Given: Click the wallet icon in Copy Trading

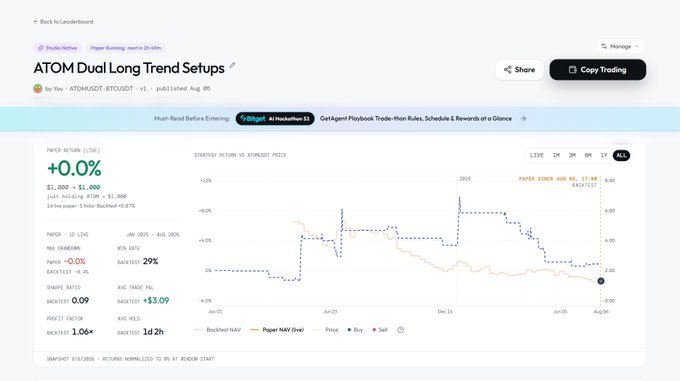Looking at the screenshot, I should (x=572, y=70).
